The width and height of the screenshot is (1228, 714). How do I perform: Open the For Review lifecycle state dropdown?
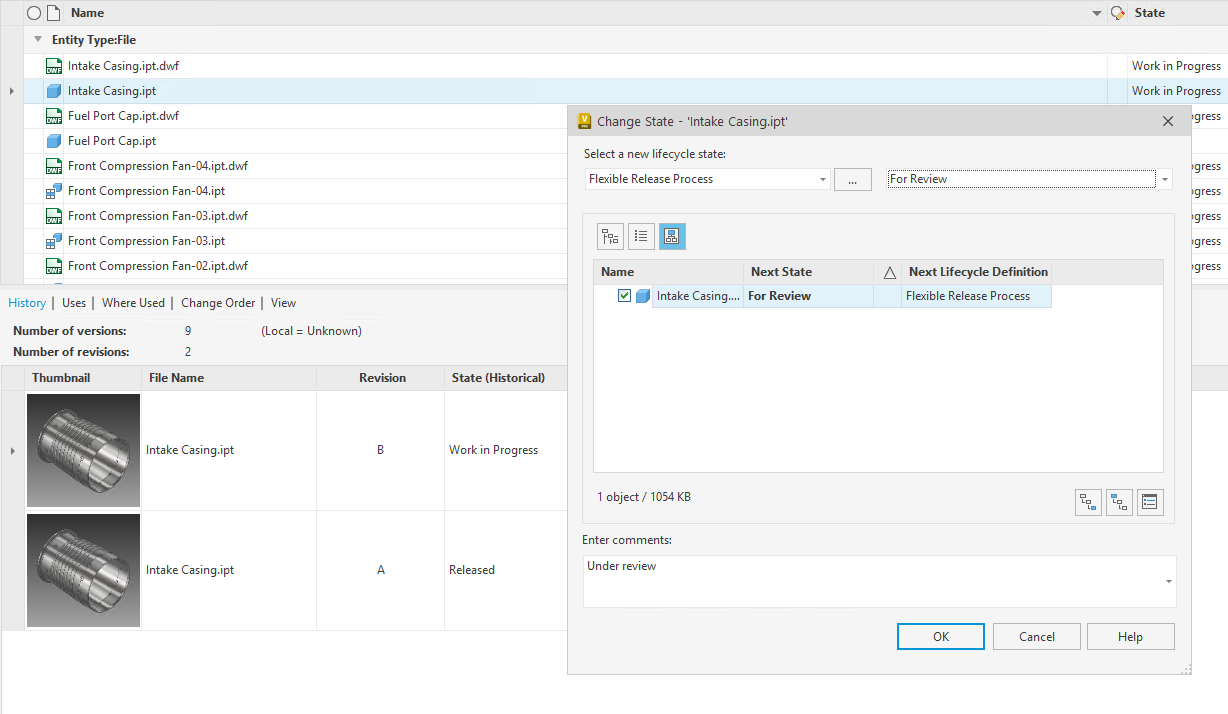[x=1164, y=178]
